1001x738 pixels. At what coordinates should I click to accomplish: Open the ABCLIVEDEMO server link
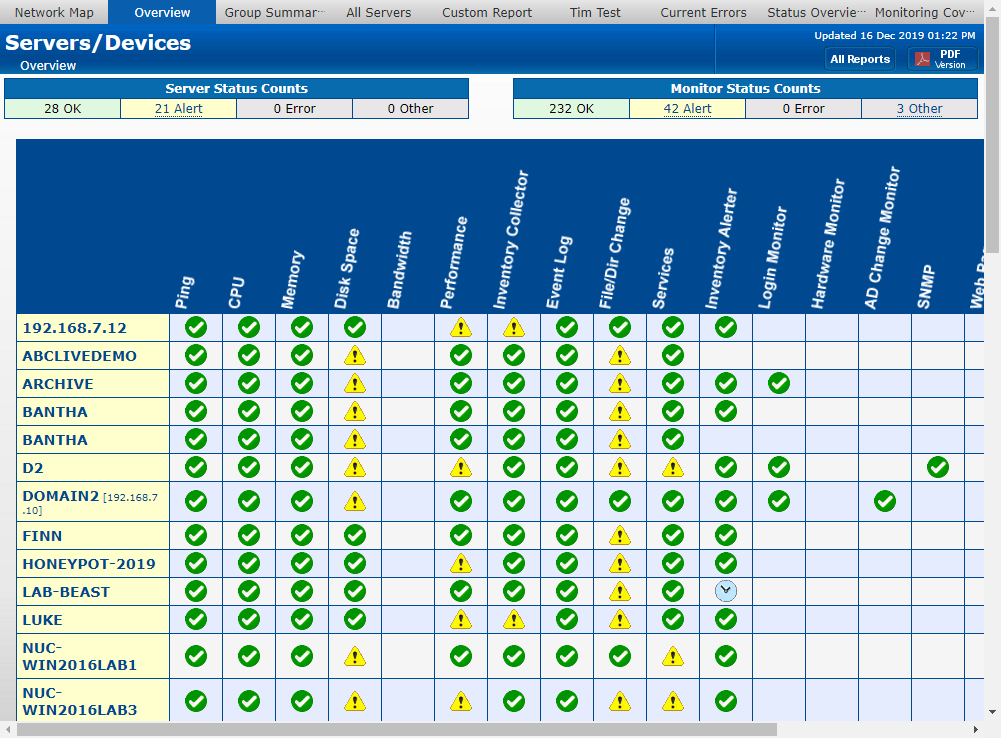pos(80,356)
